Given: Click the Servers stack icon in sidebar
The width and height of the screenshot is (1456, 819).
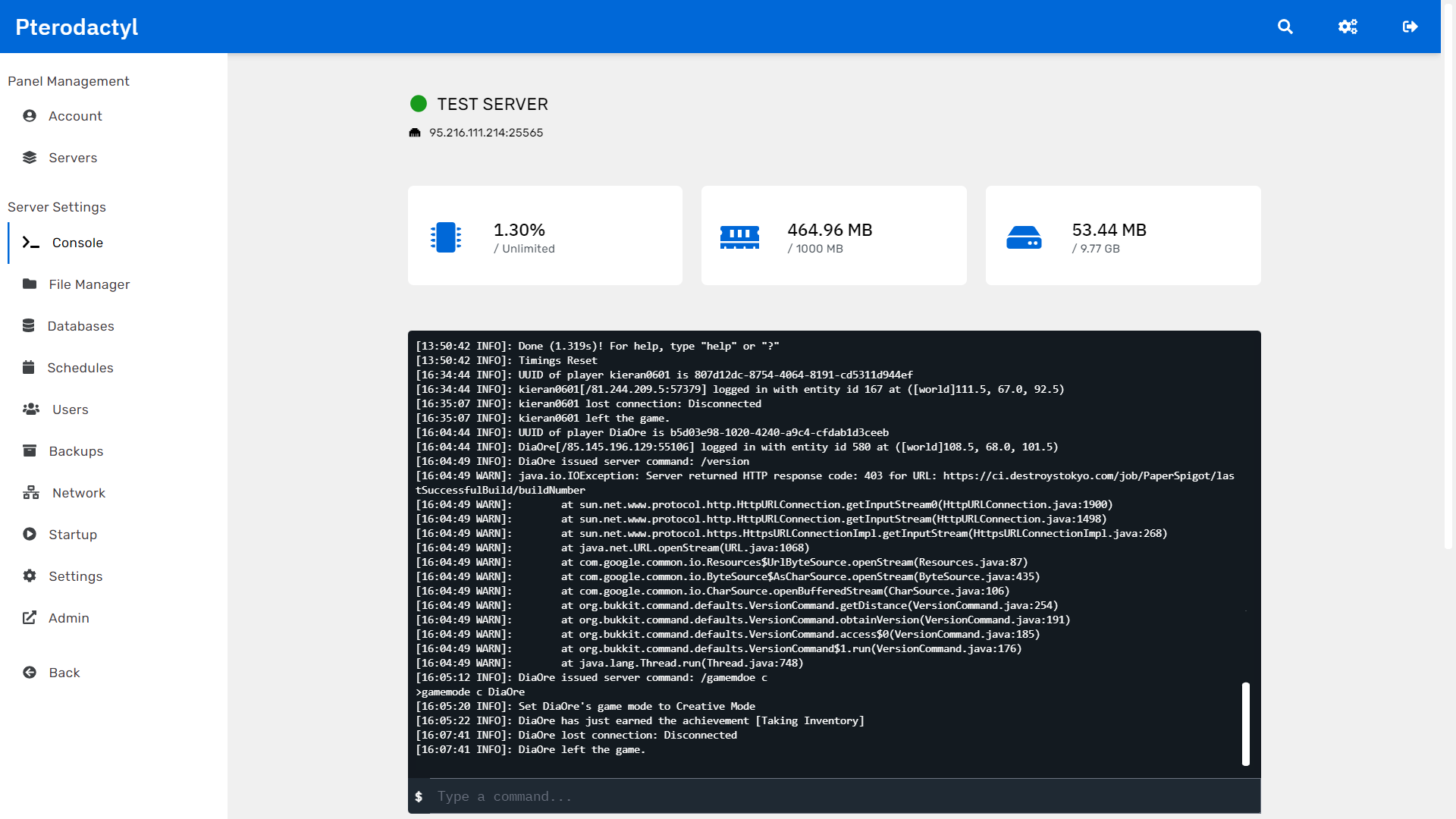Looking at the screenshot, I should pos(30,158).
